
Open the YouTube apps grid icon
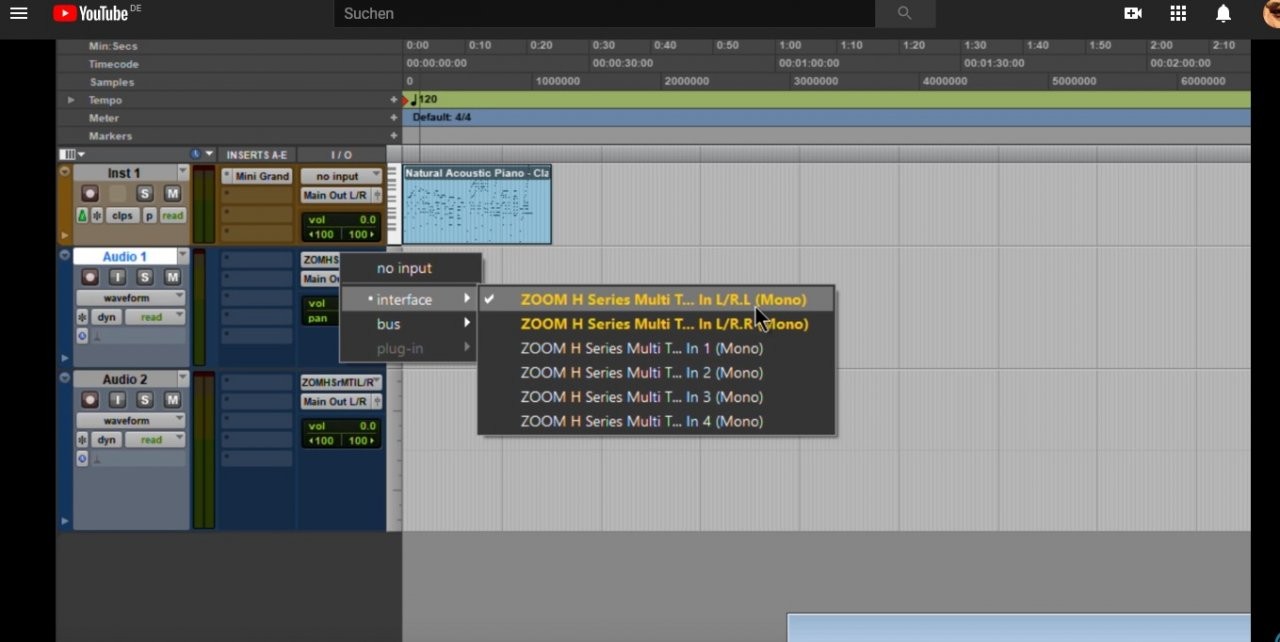(1178, 13)
